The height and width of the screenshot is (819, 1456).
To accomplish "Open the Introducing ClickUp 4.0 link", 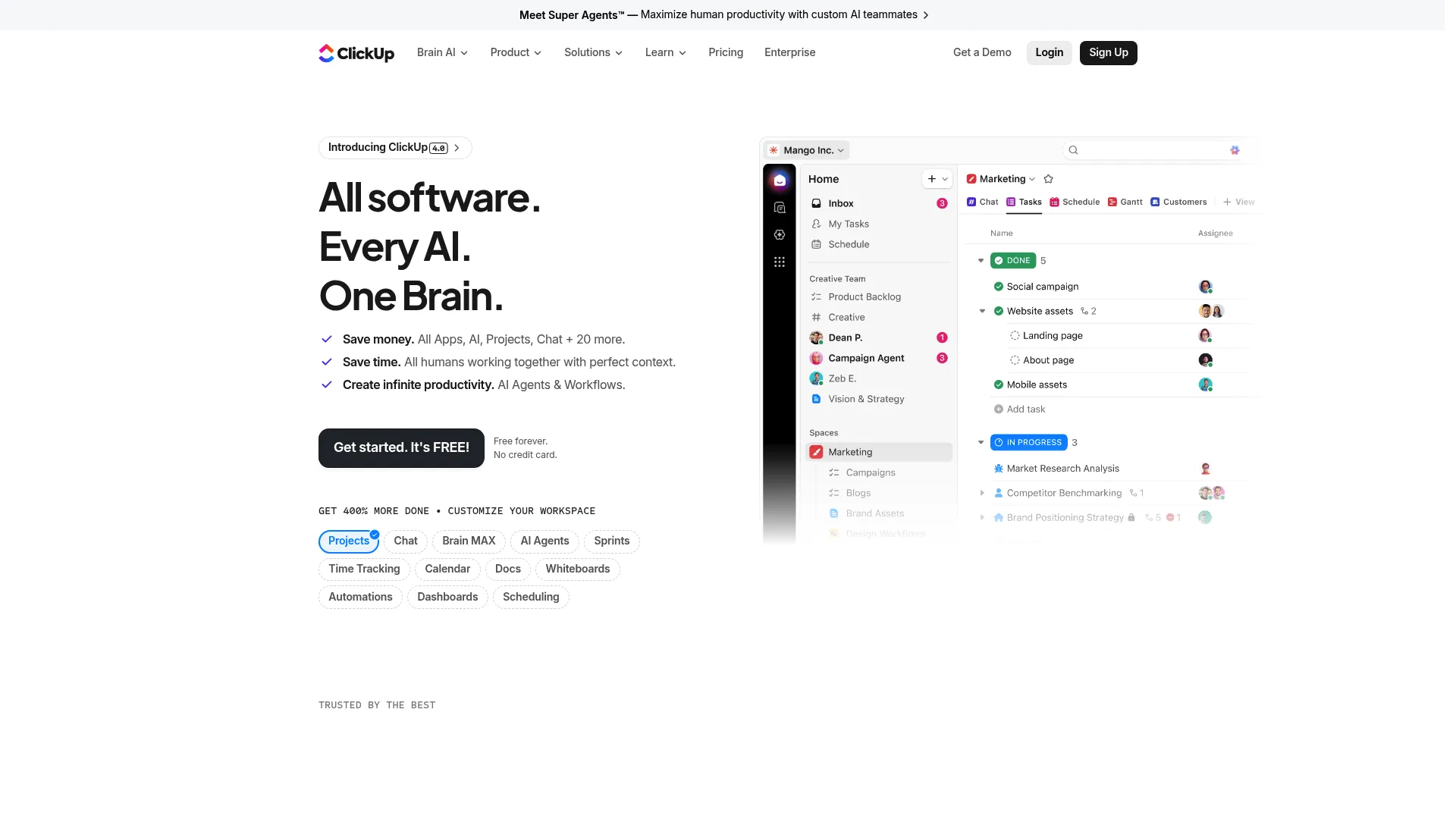I will click(395, 148).
